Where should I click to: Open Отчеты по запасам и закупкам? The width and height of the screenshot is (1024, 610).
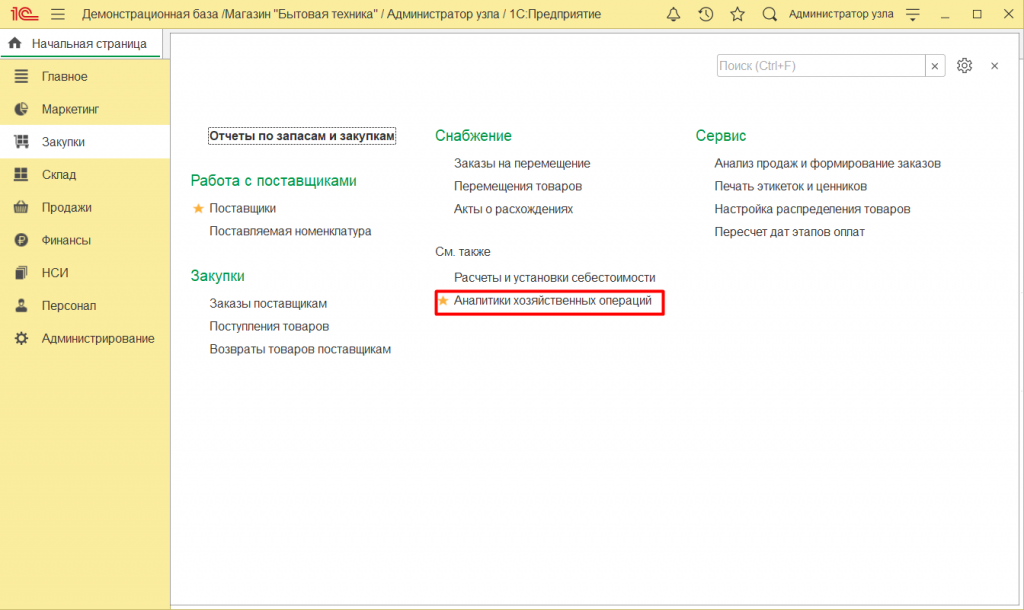[x=302, y=136]
